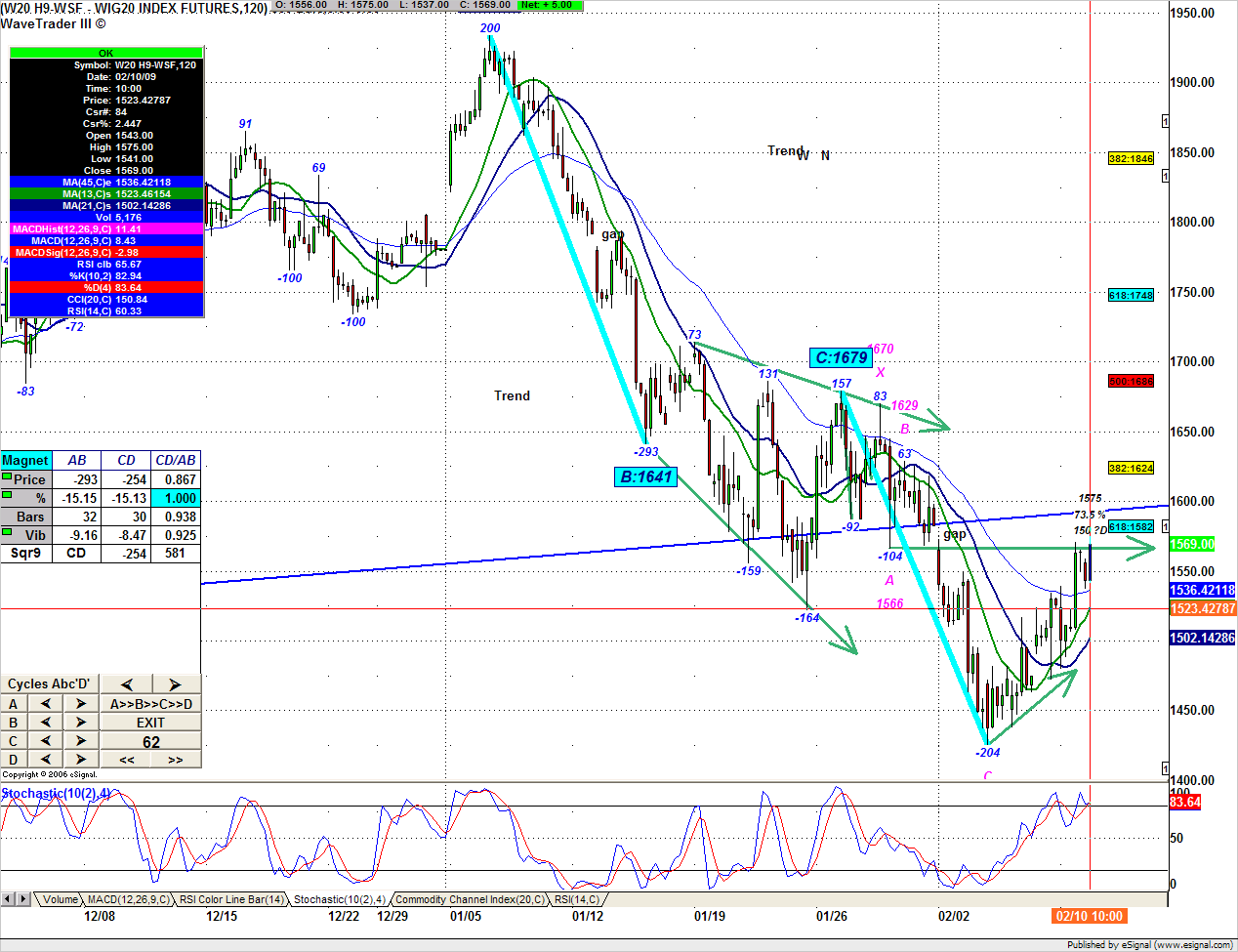Click the green 1569.00 price tag
The height and width of the screenshot is (952, 1238).
[x=1192, y=545]
